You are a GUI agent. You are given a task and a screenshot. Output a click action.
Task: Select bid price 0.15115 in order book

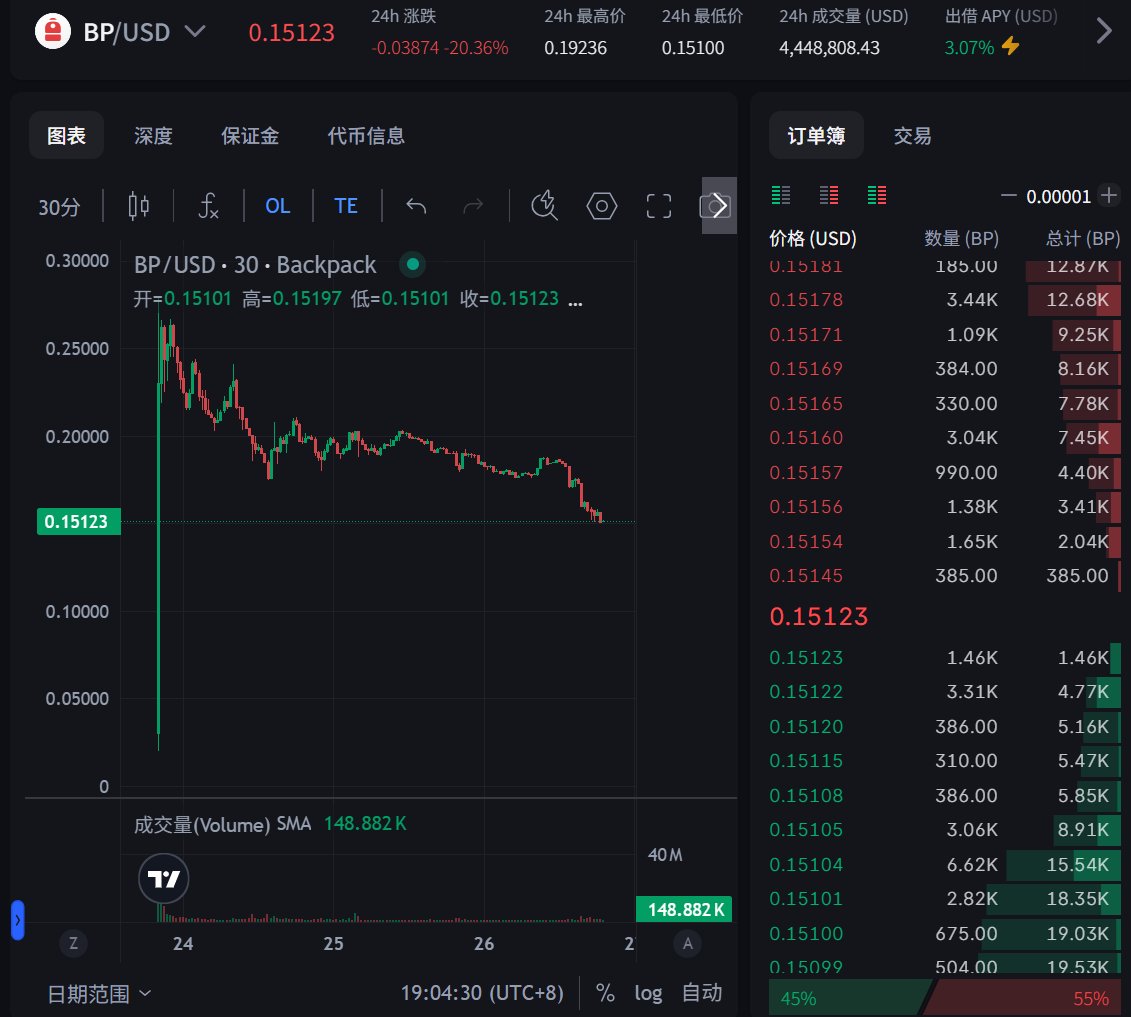click(x=806, y=761)
